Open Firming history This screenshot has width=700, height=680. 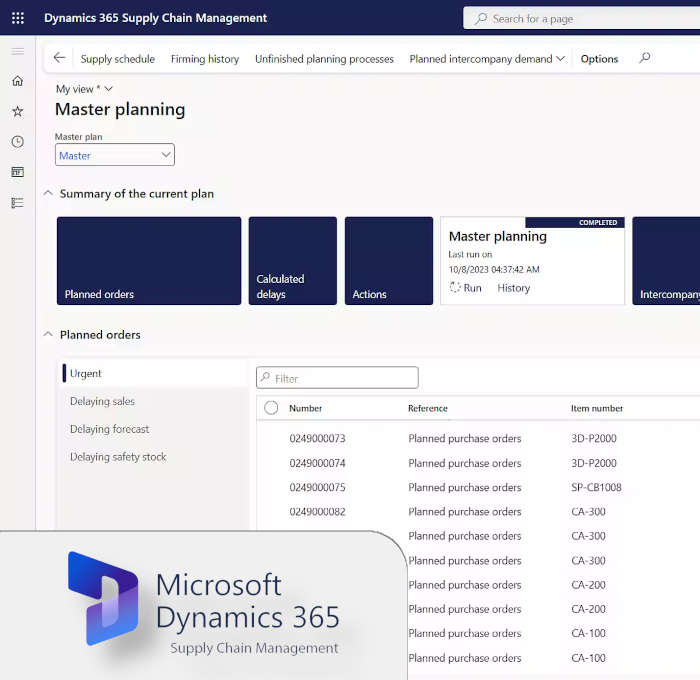(205, 59)
